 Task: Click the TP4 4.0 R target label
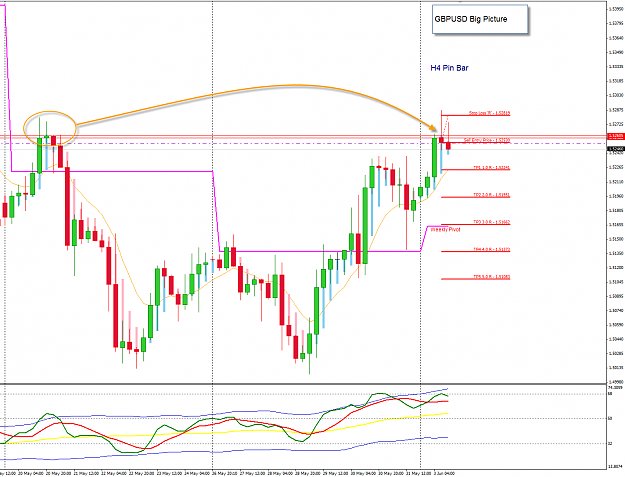coord(491,249)
